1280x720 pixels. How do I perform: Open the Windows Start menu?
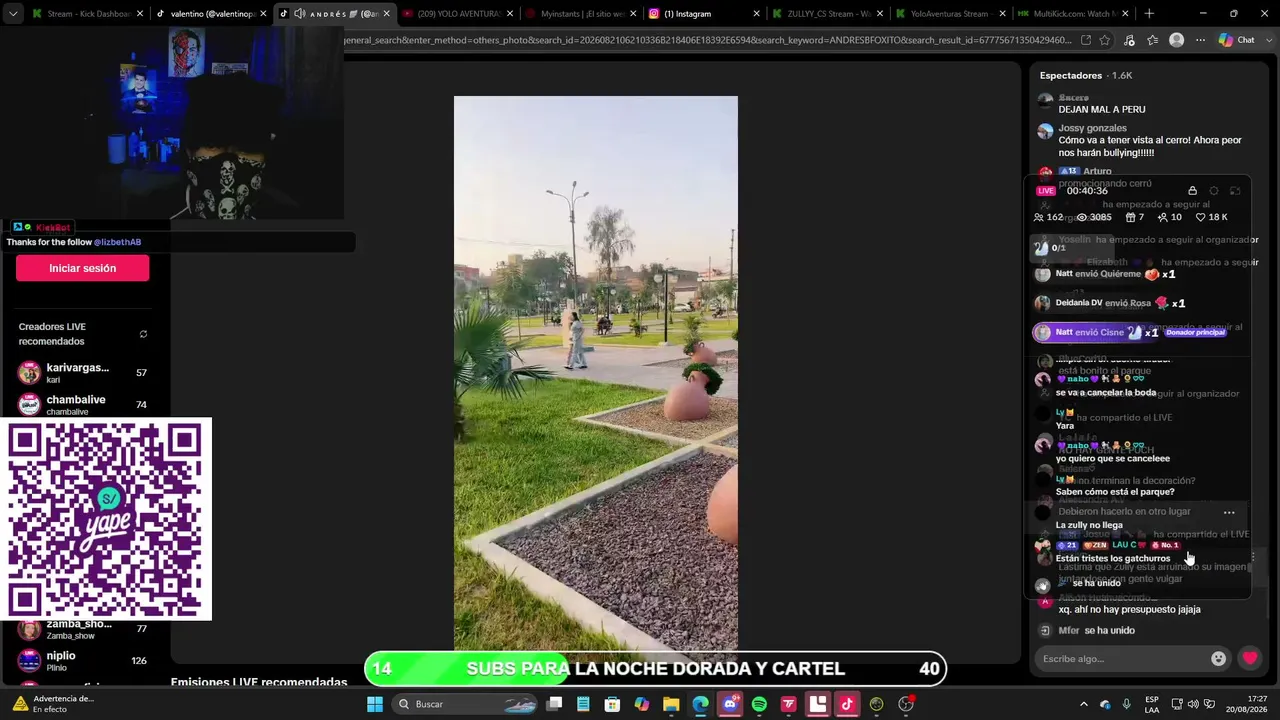(375, 704)
